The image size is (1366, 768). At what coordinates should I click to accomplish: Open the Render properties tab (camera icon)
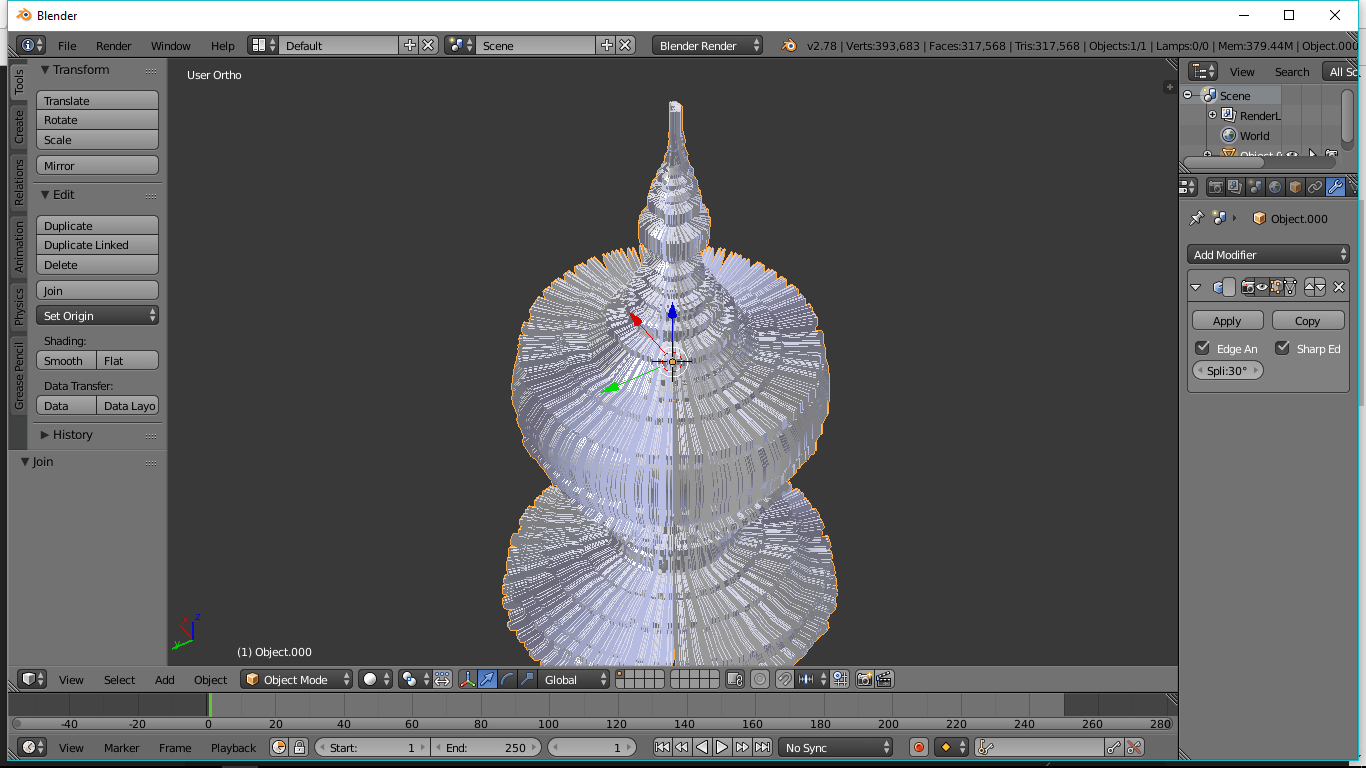coord(1215,187)
